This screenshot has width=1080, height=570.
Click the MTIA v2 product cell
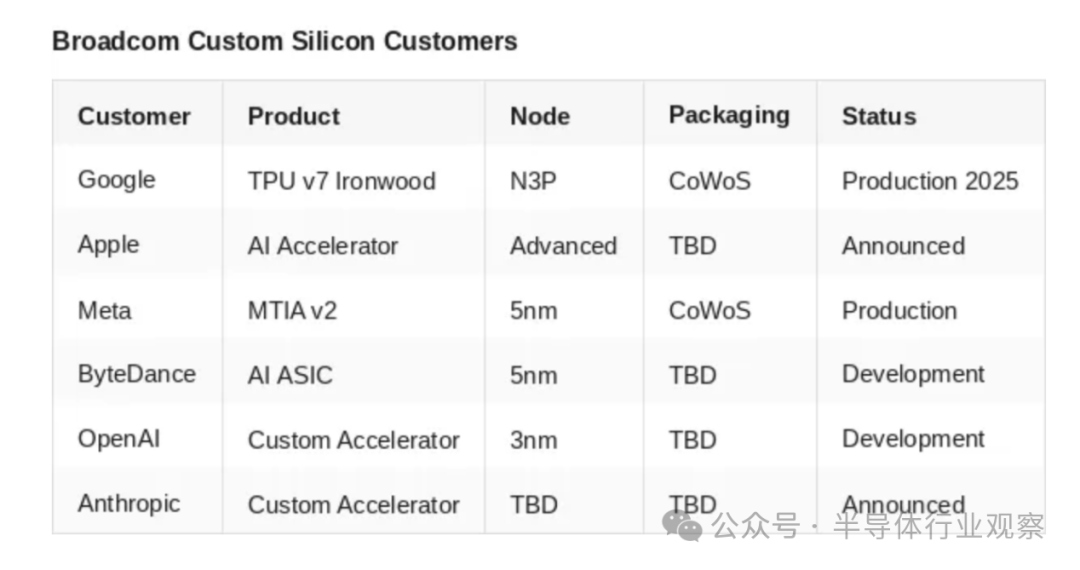coord(293,311)
